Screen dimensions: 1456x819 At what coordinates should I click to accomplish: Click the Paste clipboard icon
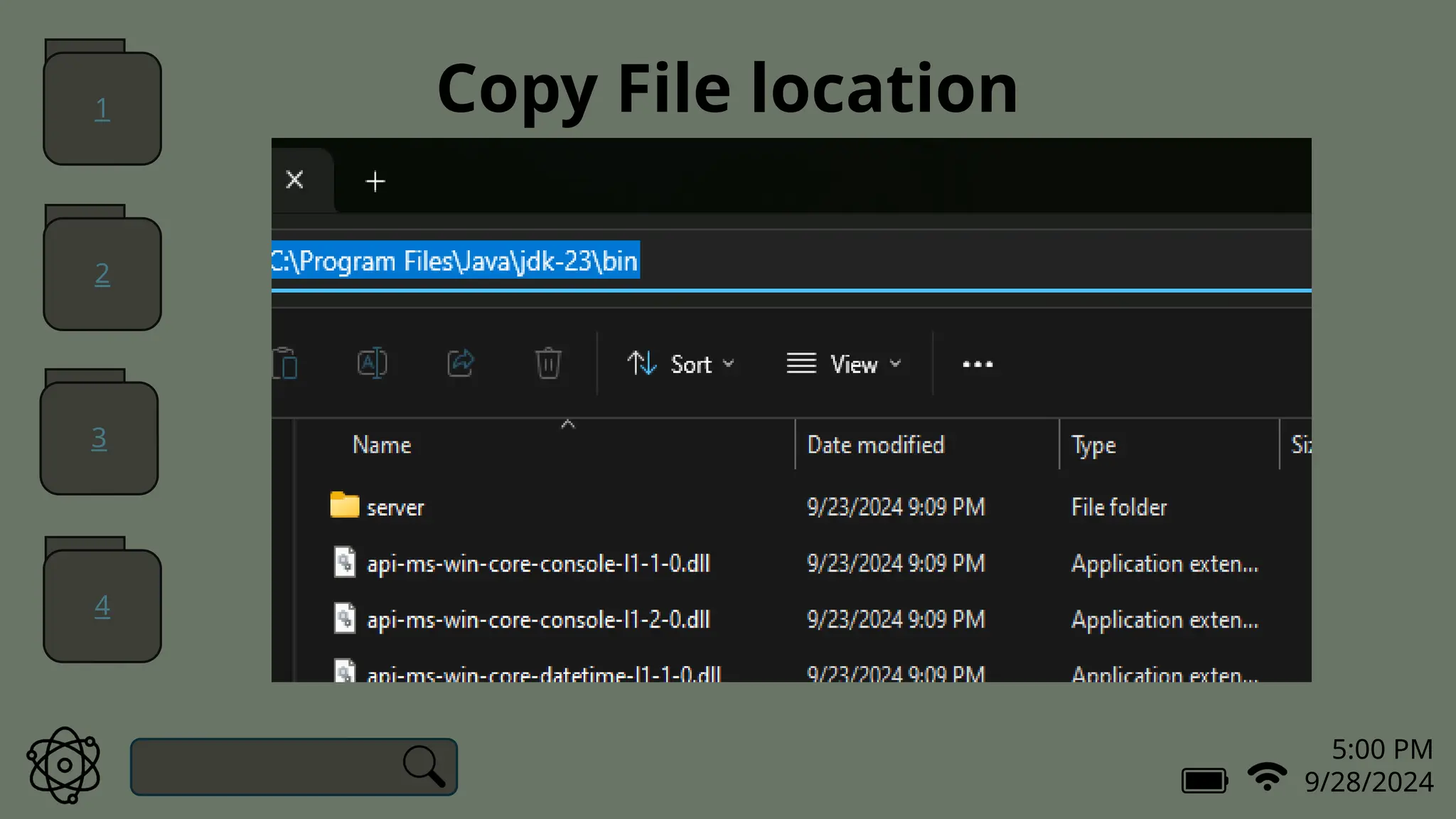coord(285,363)
